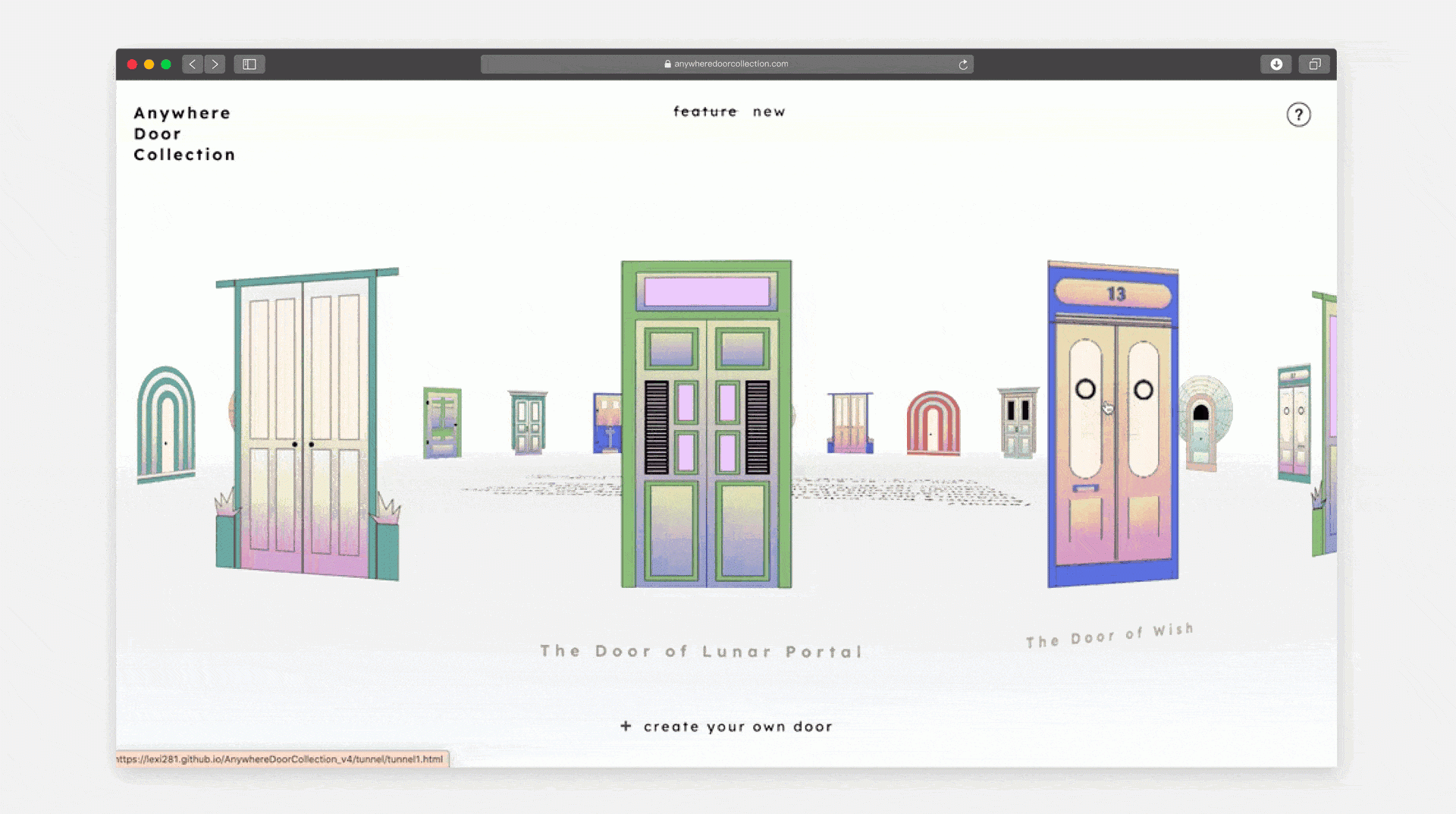Click The Door of Lunar Portal label

point(701,652)
